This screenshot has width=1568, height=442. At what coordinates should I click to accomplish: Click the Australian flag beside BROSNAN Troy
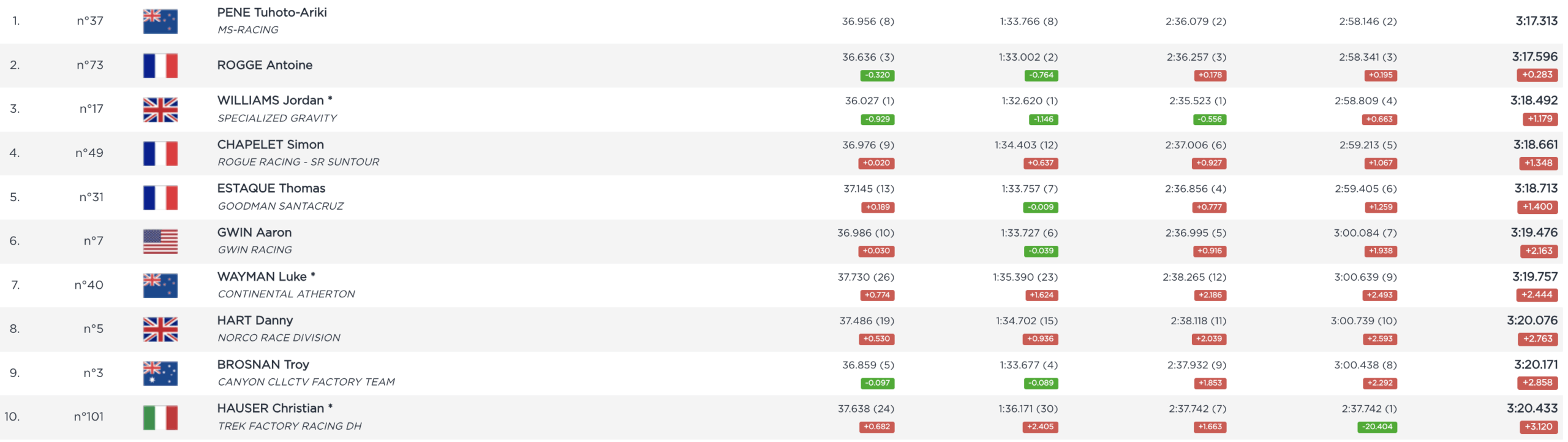click(x=160, y=373)
